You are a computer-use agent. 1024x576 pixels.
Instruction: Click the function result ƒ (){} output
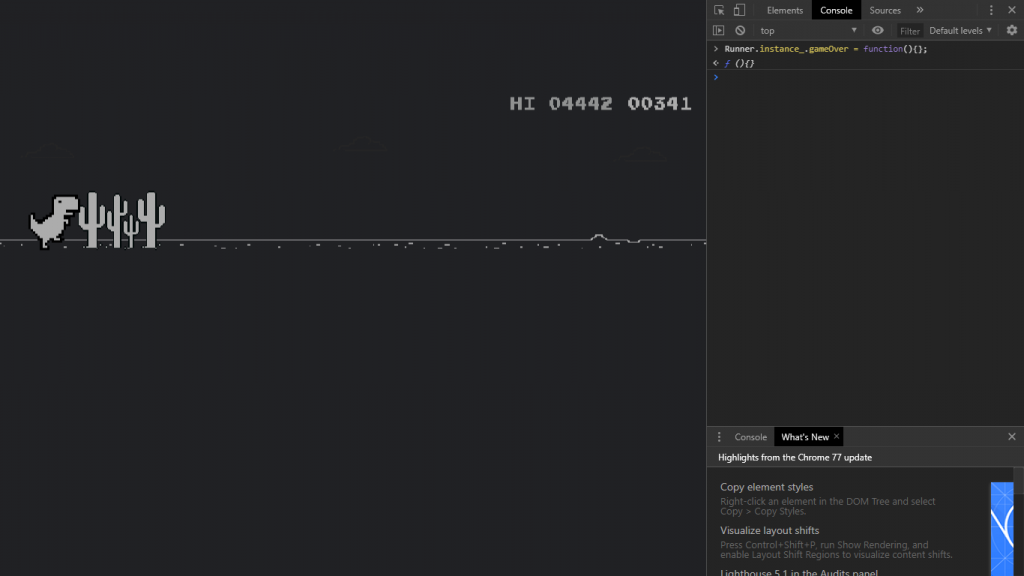739,63
